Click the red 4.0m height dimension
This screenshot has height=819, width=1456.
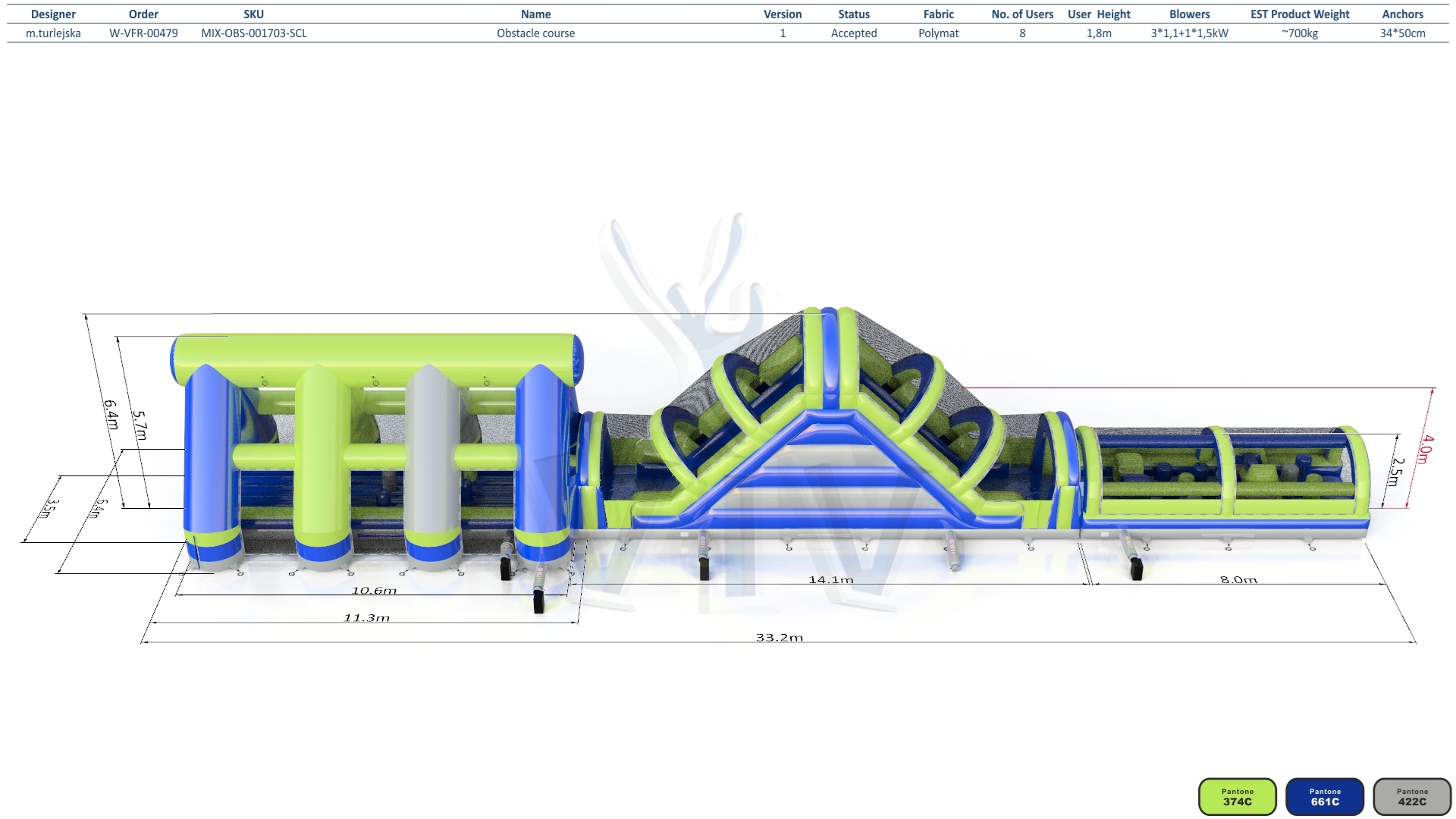1427,449
